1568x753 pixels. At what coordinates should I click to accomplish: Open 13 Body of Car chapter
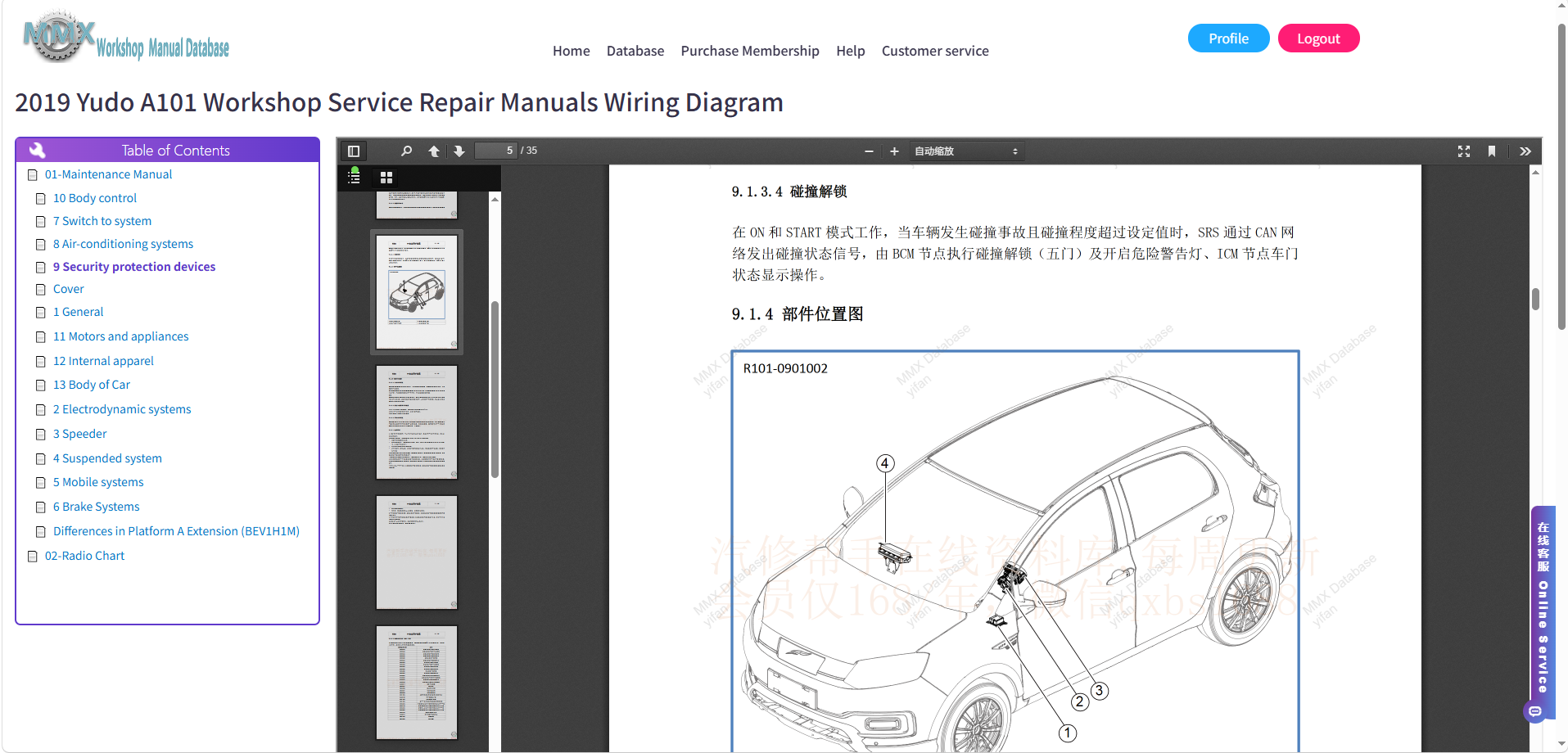(x=92, y=385)
